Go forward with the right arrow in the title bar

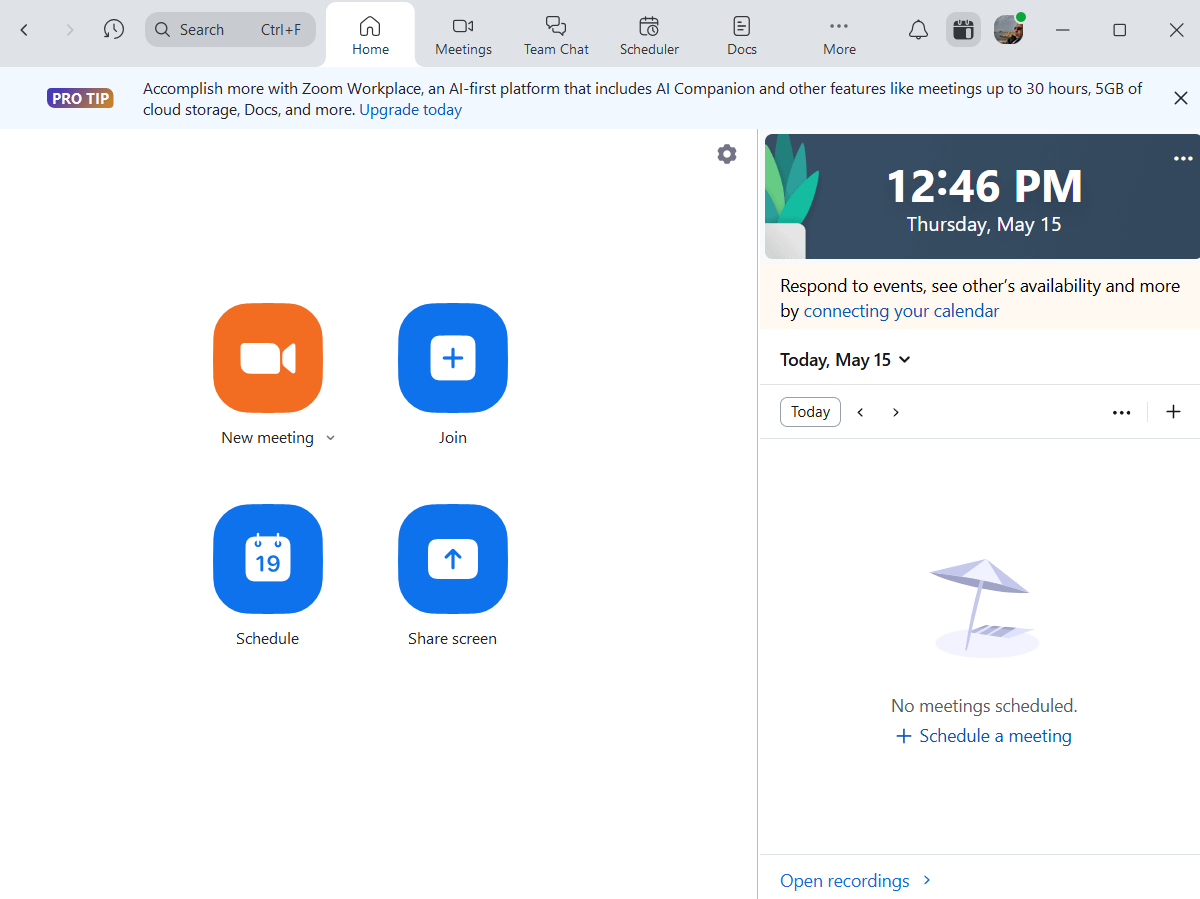(69, 30)
